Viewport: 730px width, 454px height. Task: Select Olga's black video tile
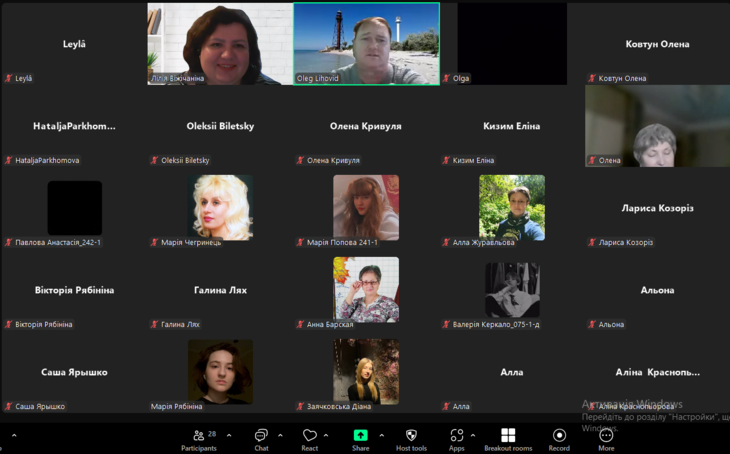pos(512,44)
